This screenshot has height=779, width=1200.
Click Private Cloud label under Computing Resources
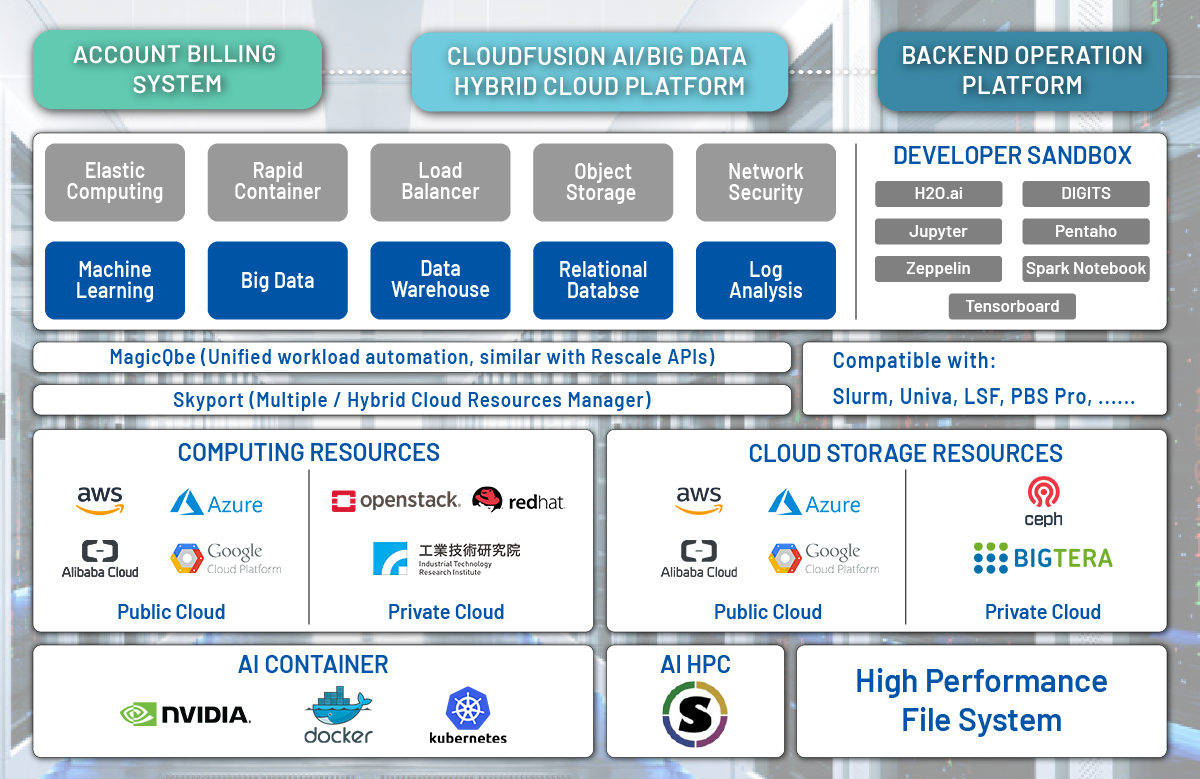(x=446, y=612)
